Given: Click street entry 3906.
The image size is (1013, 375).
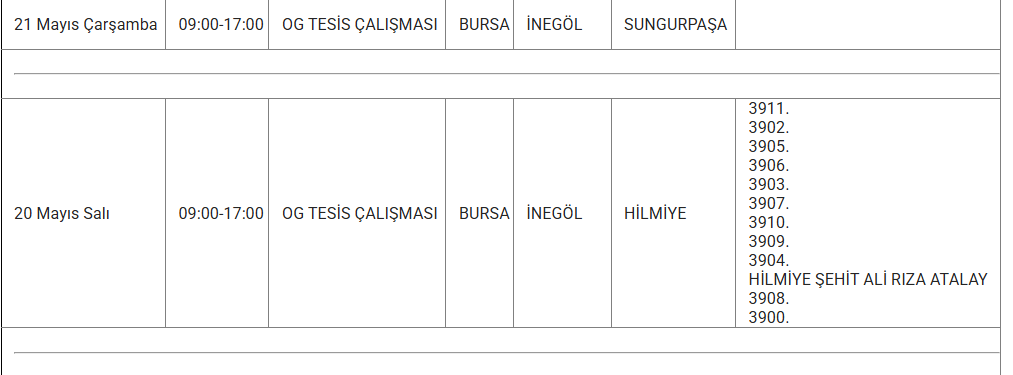Looking at the screenshot, I should (x=769, y=166).
